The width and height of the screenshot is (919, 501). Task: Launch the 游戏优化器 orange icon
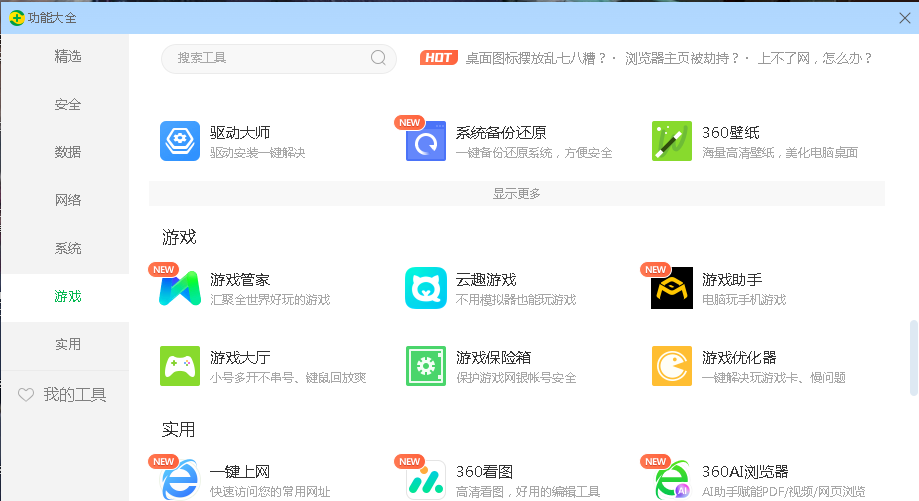[x=672, y=366]
